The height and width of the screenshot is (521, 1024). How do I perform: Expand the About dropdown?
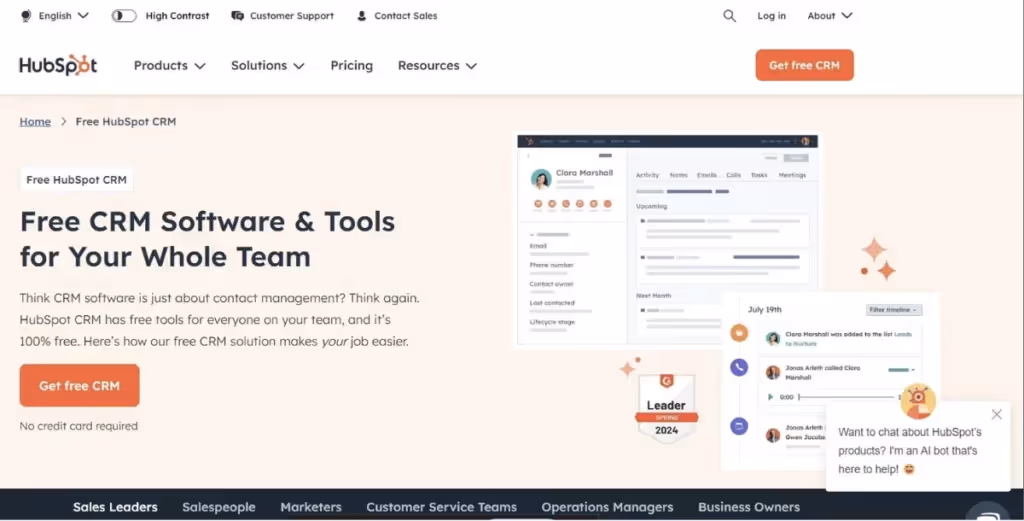829,16
